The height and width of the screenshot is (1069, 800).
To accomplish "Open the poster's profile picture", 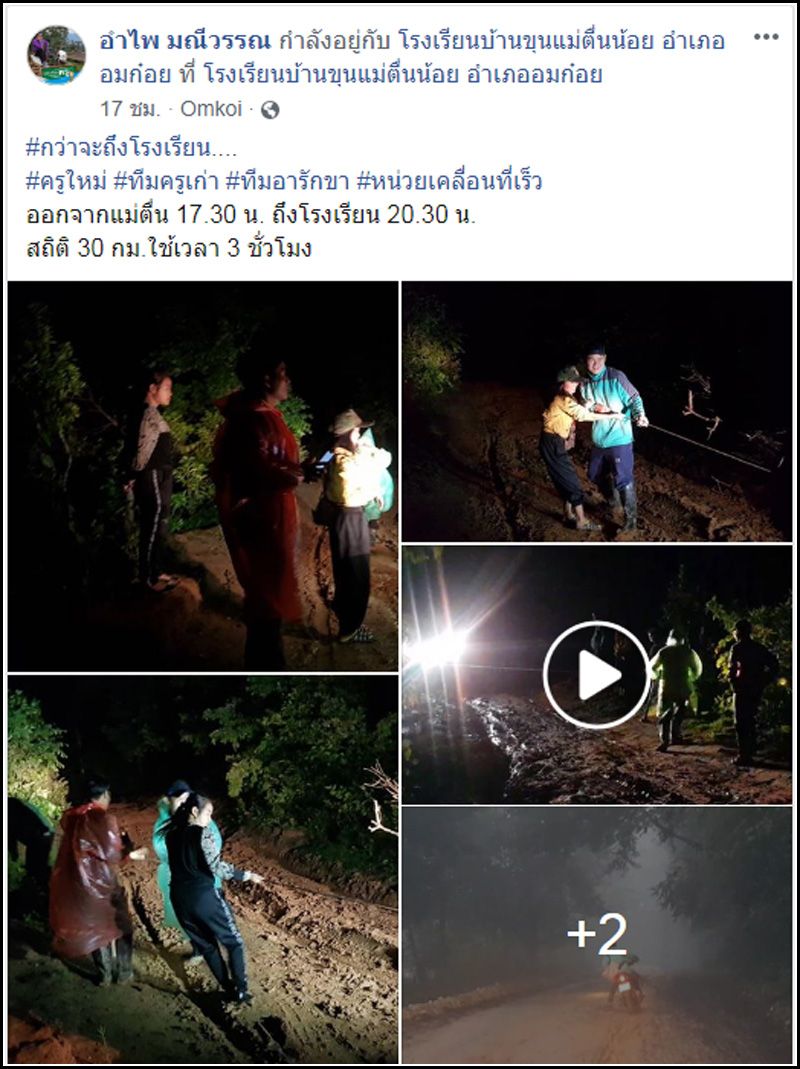I will pos(56,55).
